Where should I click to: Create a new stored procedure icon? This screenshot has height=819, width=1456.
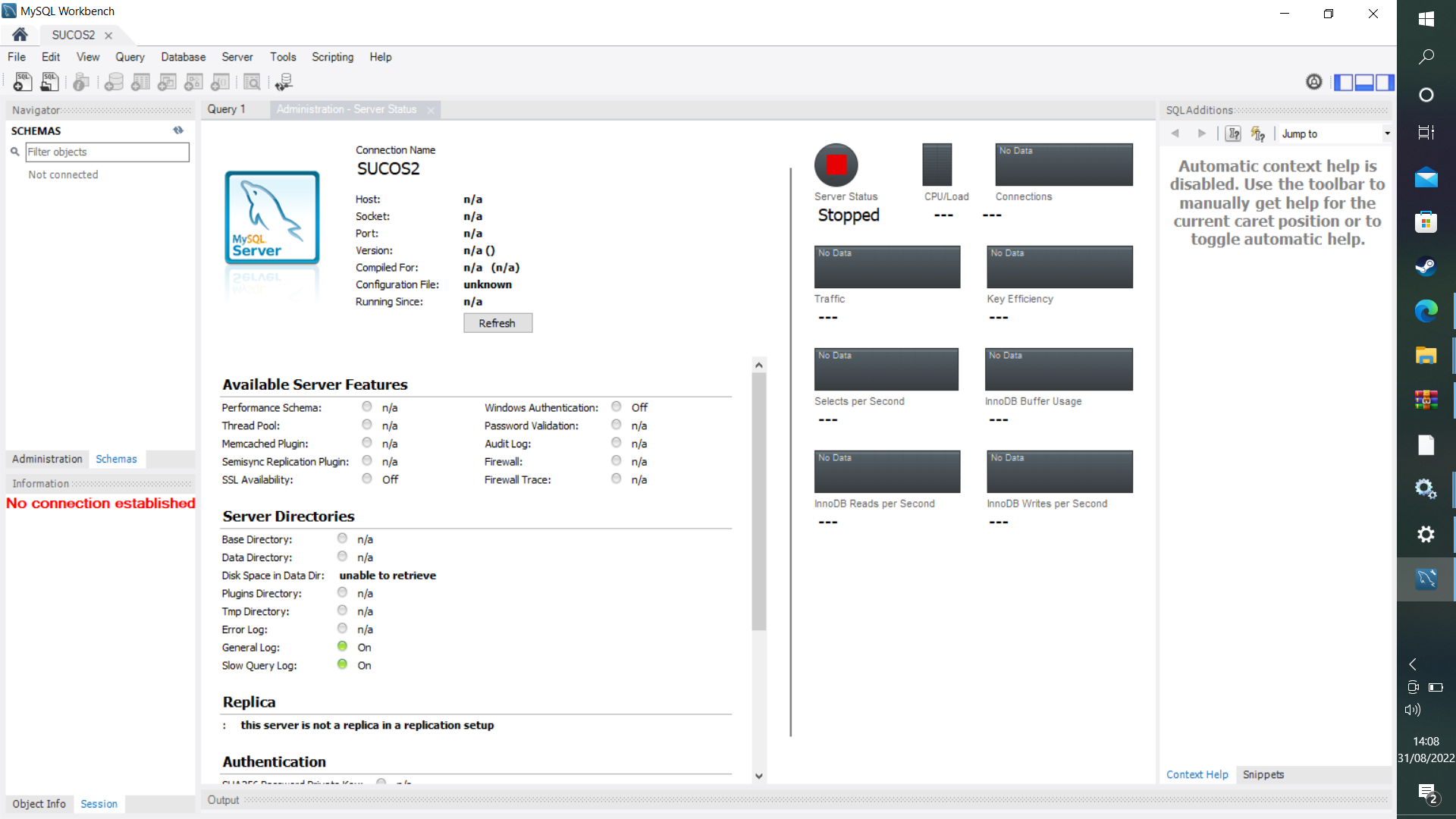(x=193, y=82)
